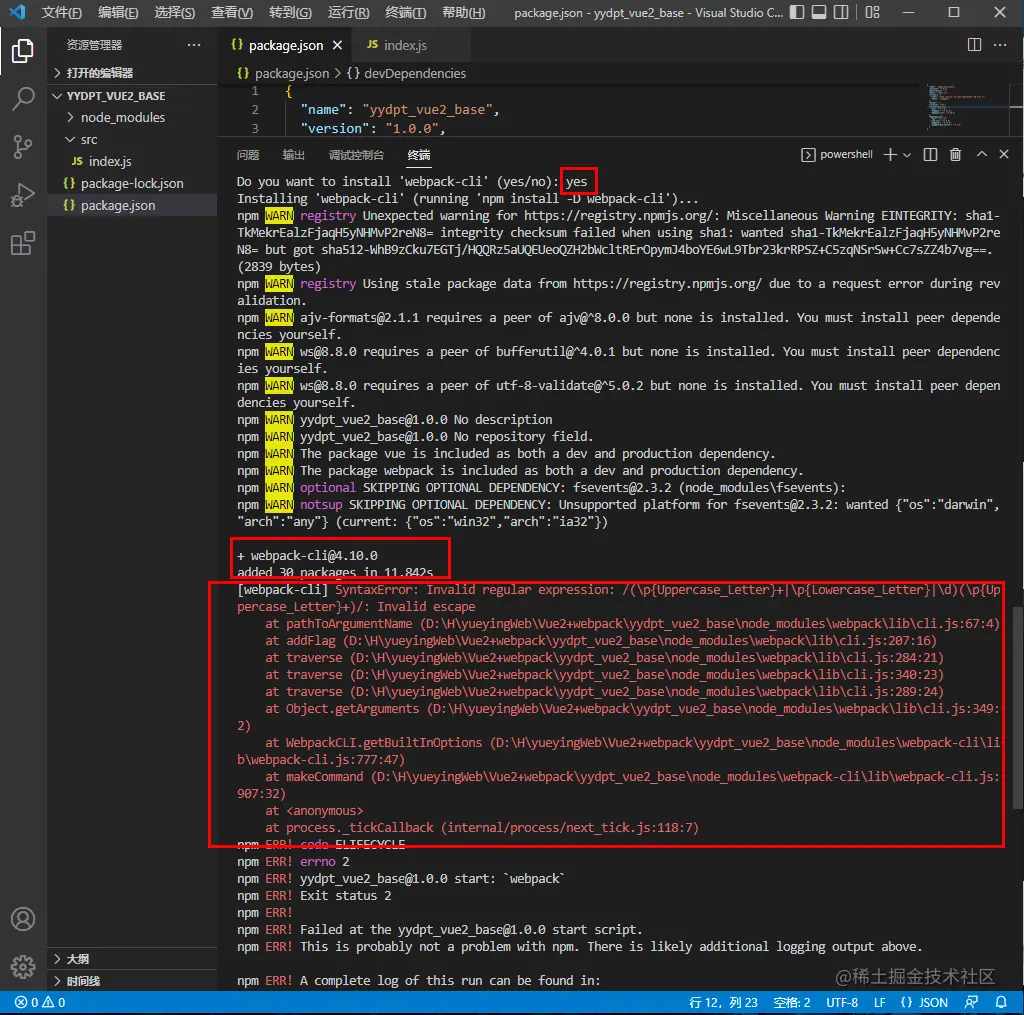Click the VS Code logo icon
This screenshot has width=1024, height=1015.
(x=17, y=12)
